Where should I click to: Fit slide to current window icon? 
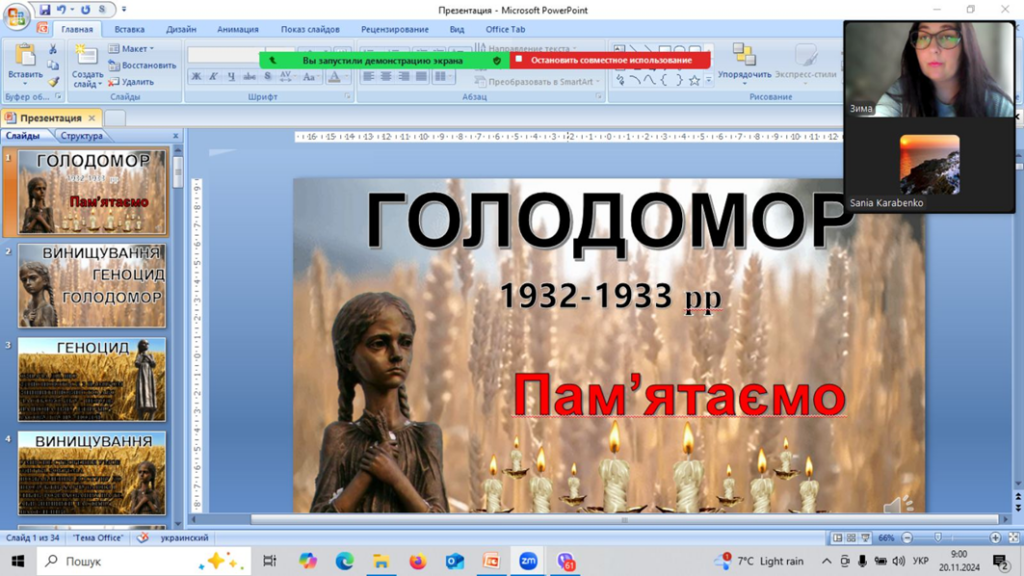click(1014, 538)
